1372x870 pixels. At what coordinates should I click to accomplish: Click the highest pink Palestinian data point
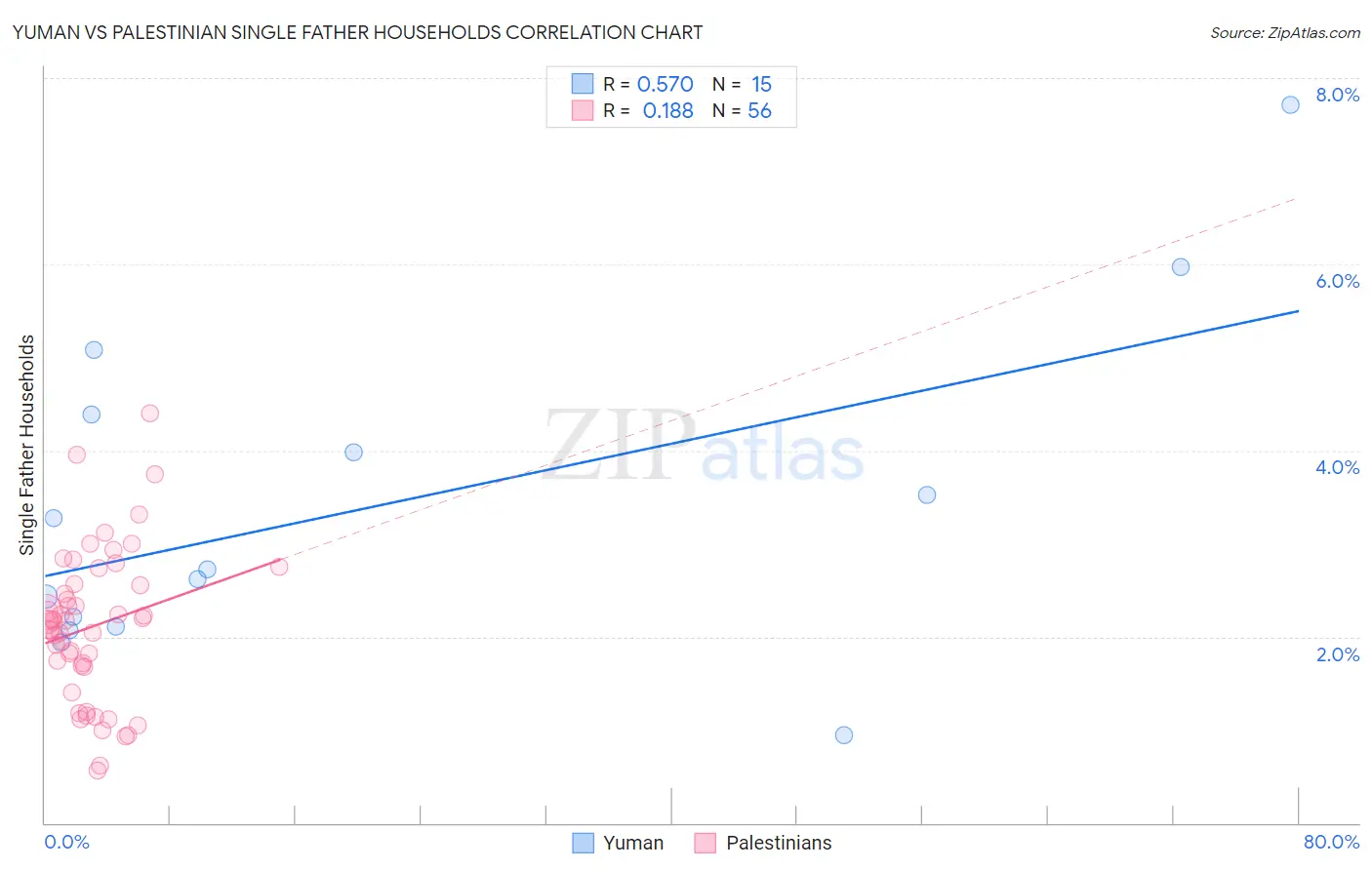(150, 413)
